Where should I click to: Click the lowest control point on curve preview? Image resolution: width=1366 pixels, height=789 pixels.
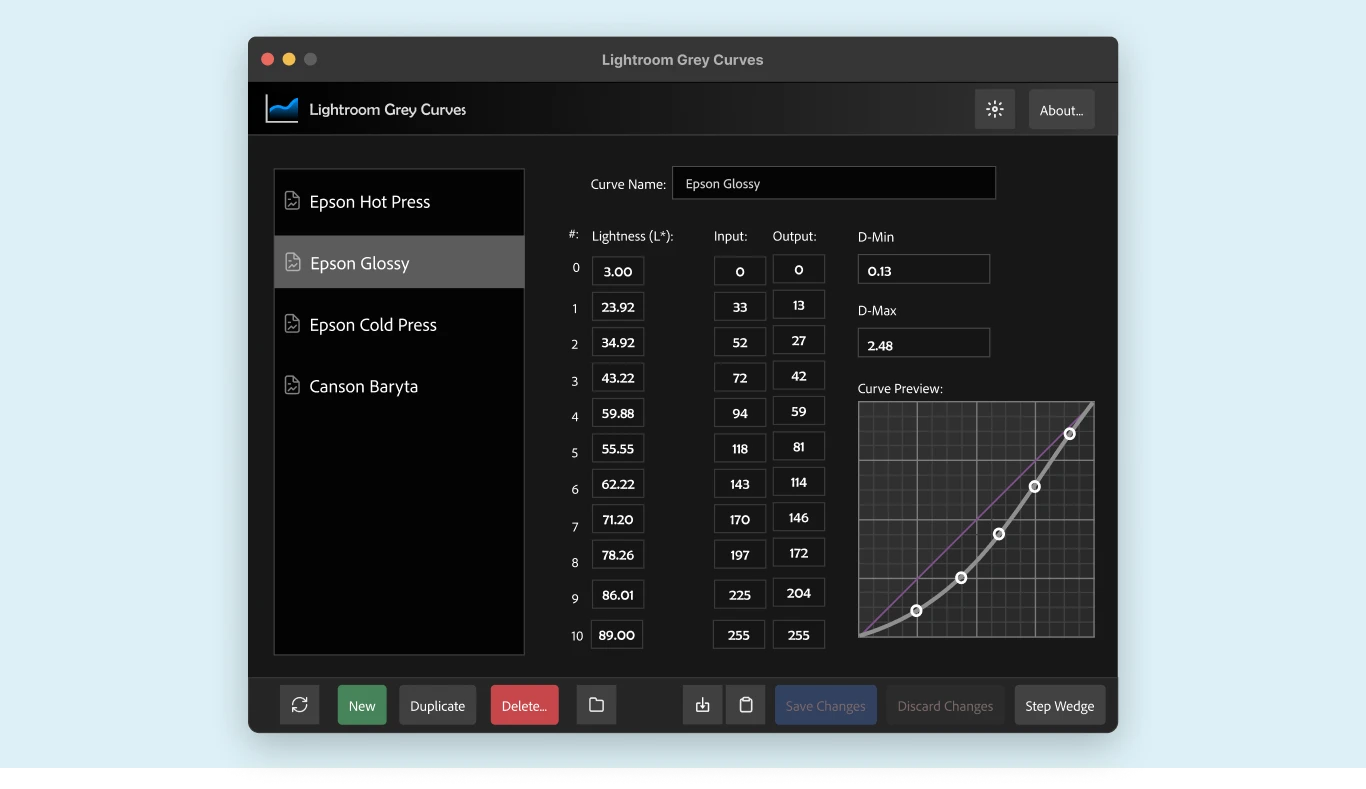[916, 610]
